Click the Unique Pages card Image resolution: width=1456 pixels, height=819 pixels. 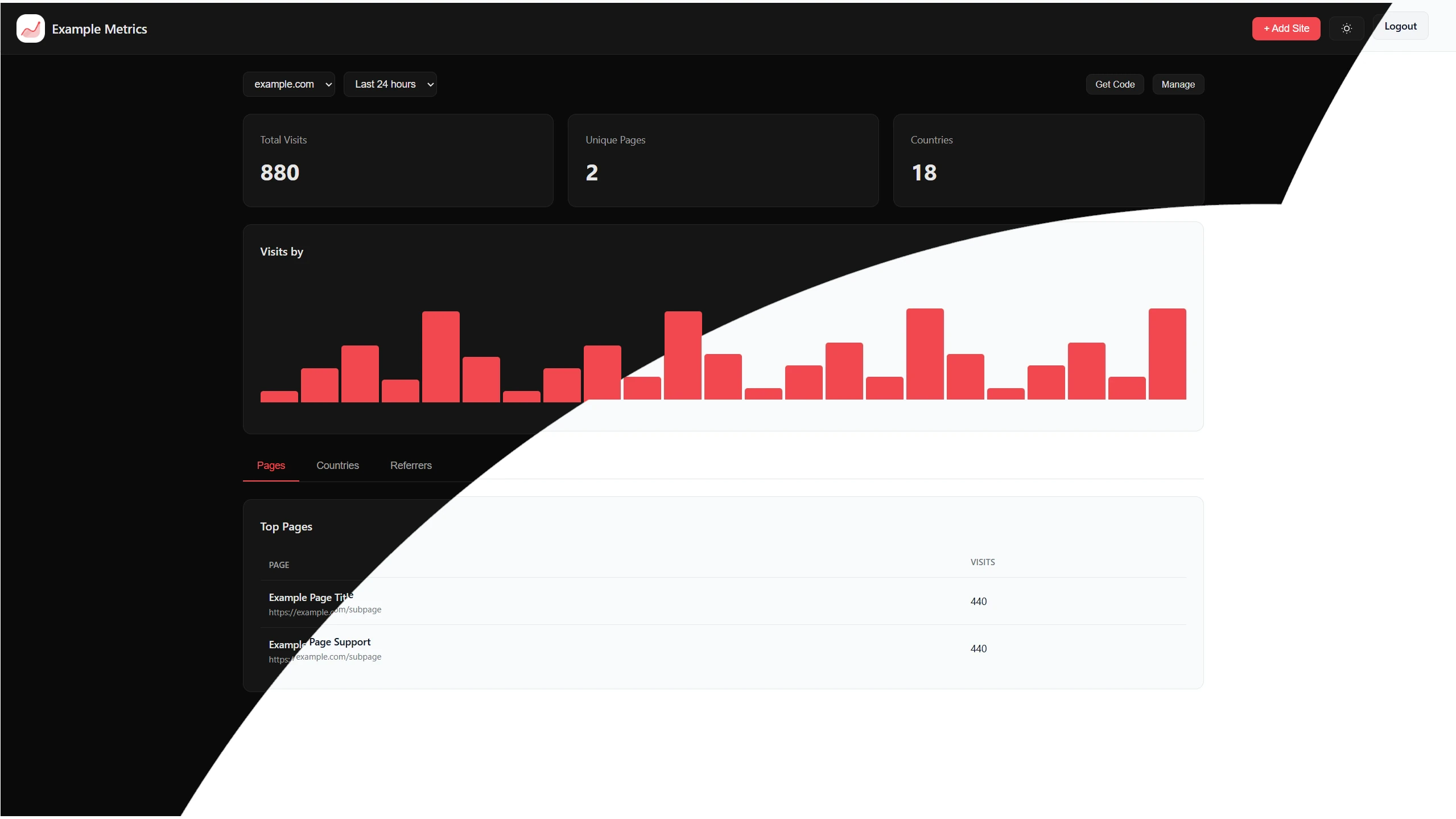(723, 160)
